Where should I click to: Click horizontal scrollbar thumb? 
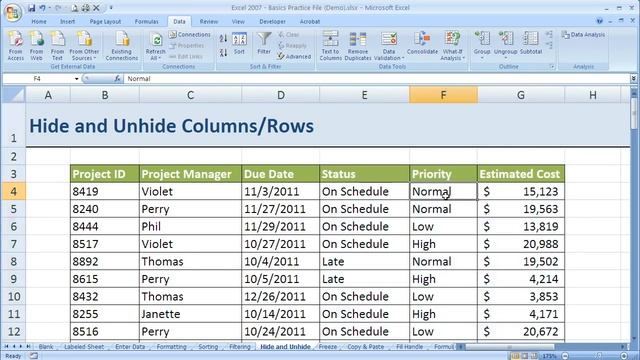tap(509, 347)
